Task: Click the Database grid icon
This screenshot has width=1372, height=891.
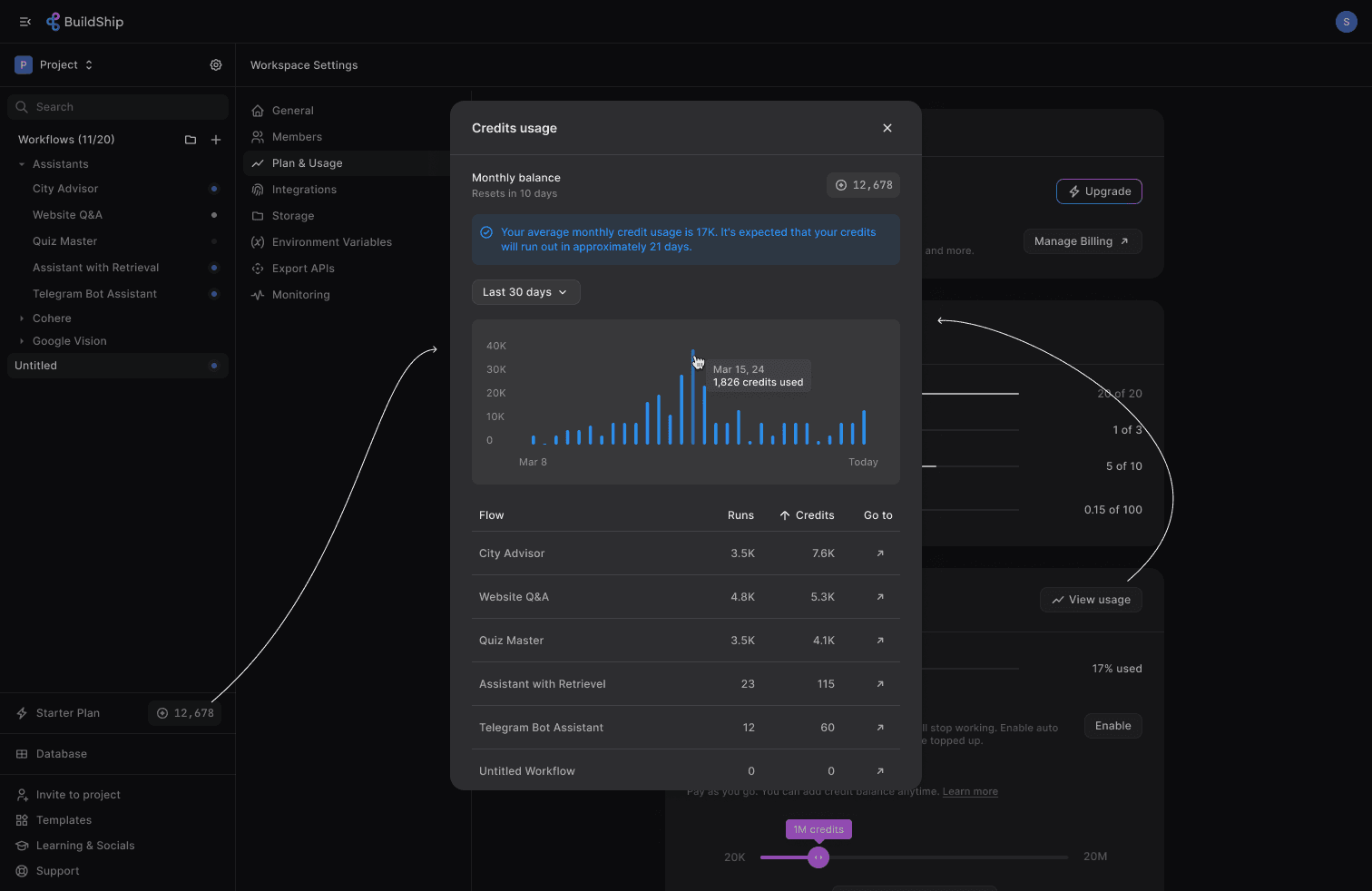Action: click(22, 754)
